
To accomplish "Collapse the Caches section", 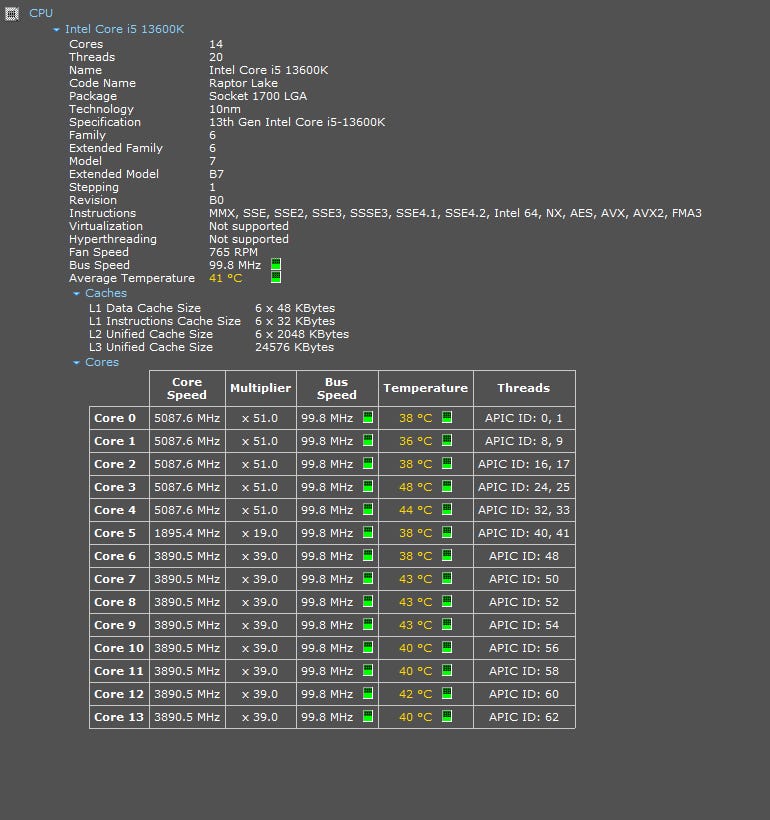I will (76, 294).
